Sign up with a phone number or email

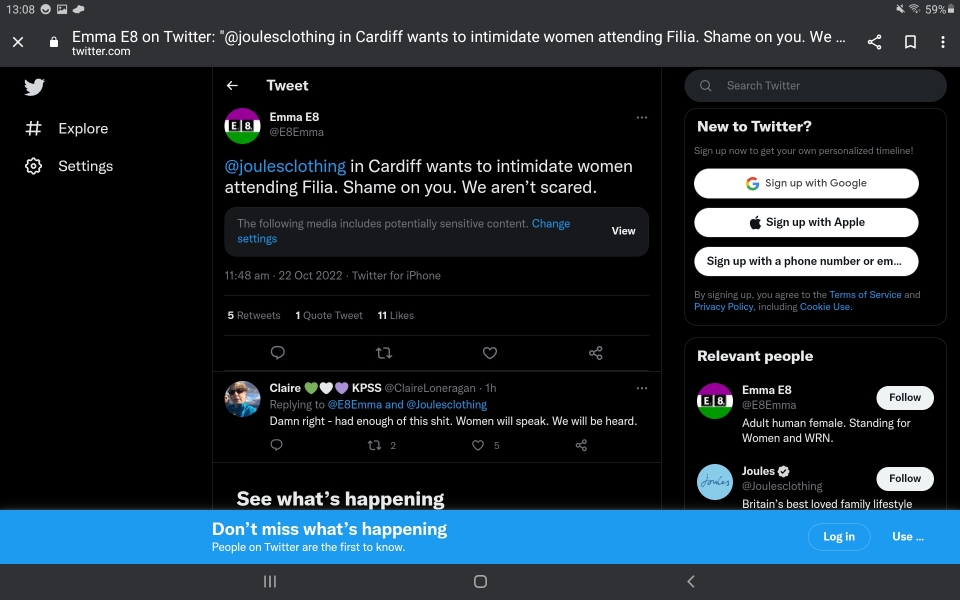tap(806, 261)
